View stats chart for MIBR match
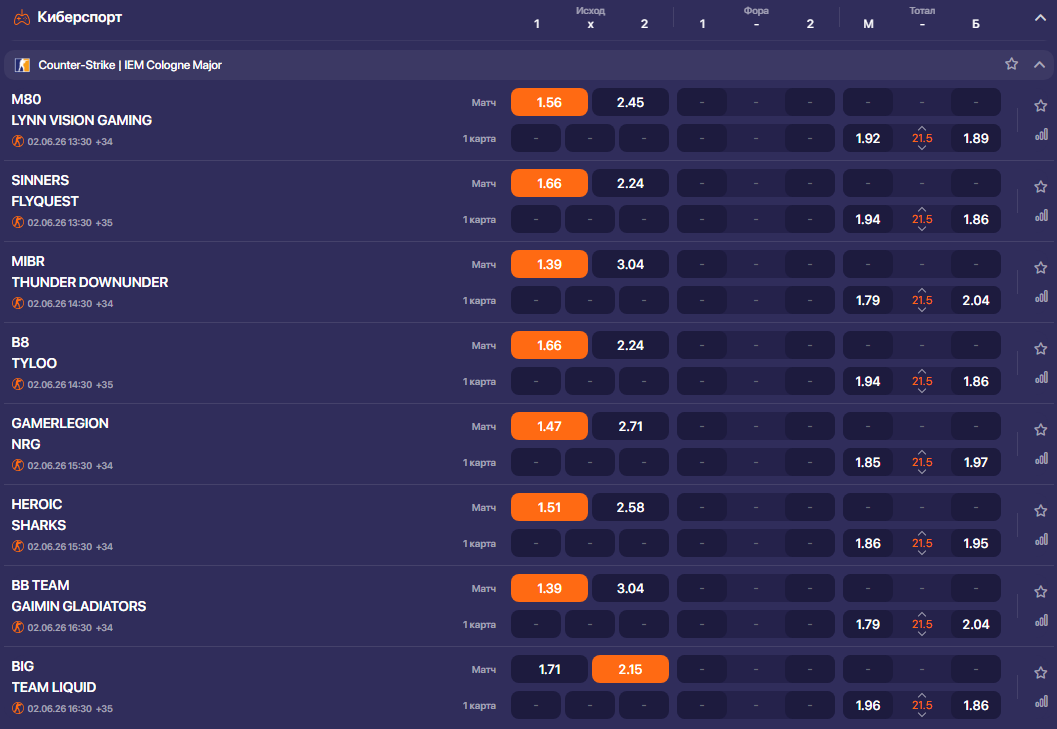Screen dimensions: 1057x729 (x=1041, y=296)
